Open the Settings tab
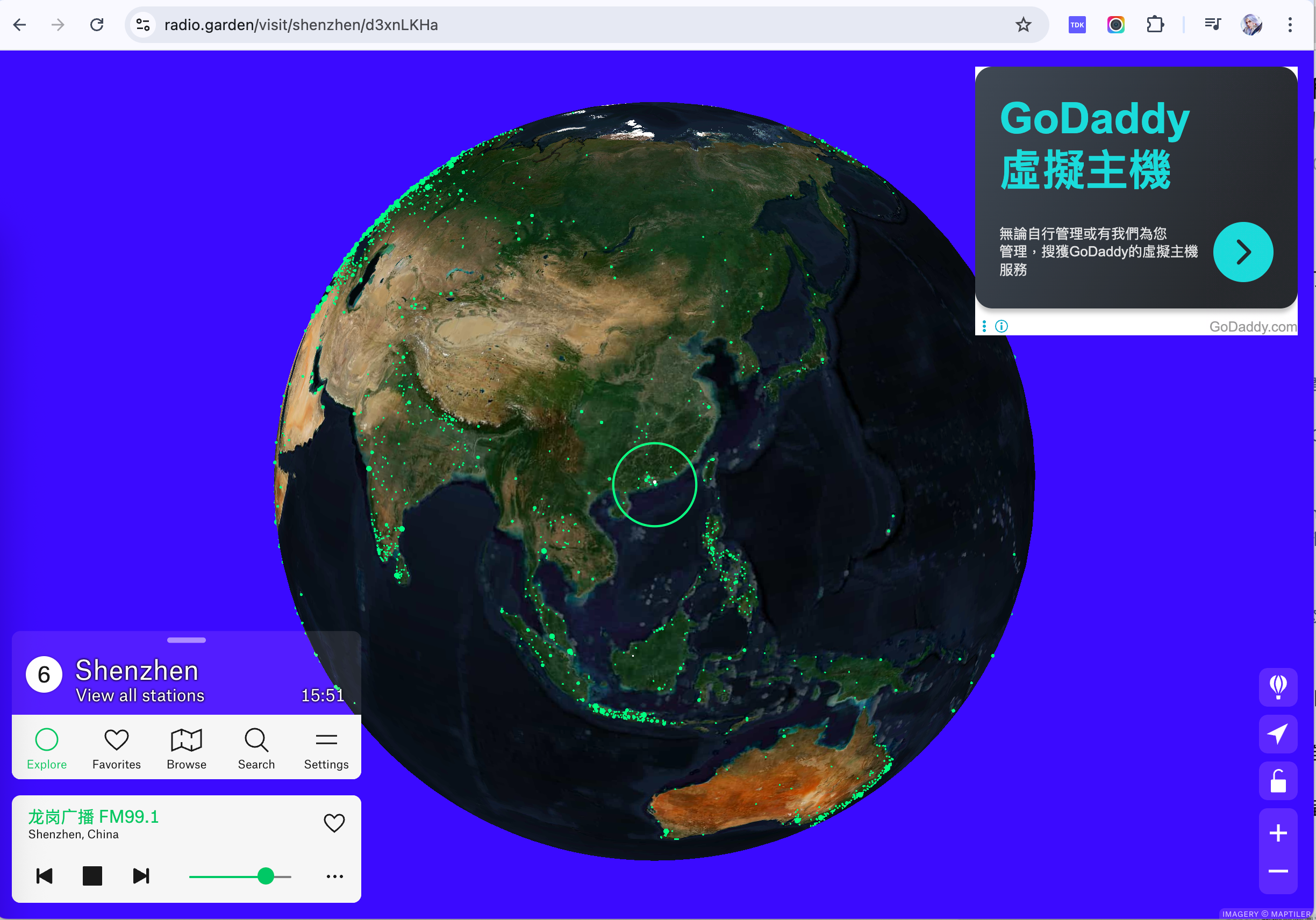Image resolution: width=1316 pixels, height=920 pixels. click(x=326, y=747)
